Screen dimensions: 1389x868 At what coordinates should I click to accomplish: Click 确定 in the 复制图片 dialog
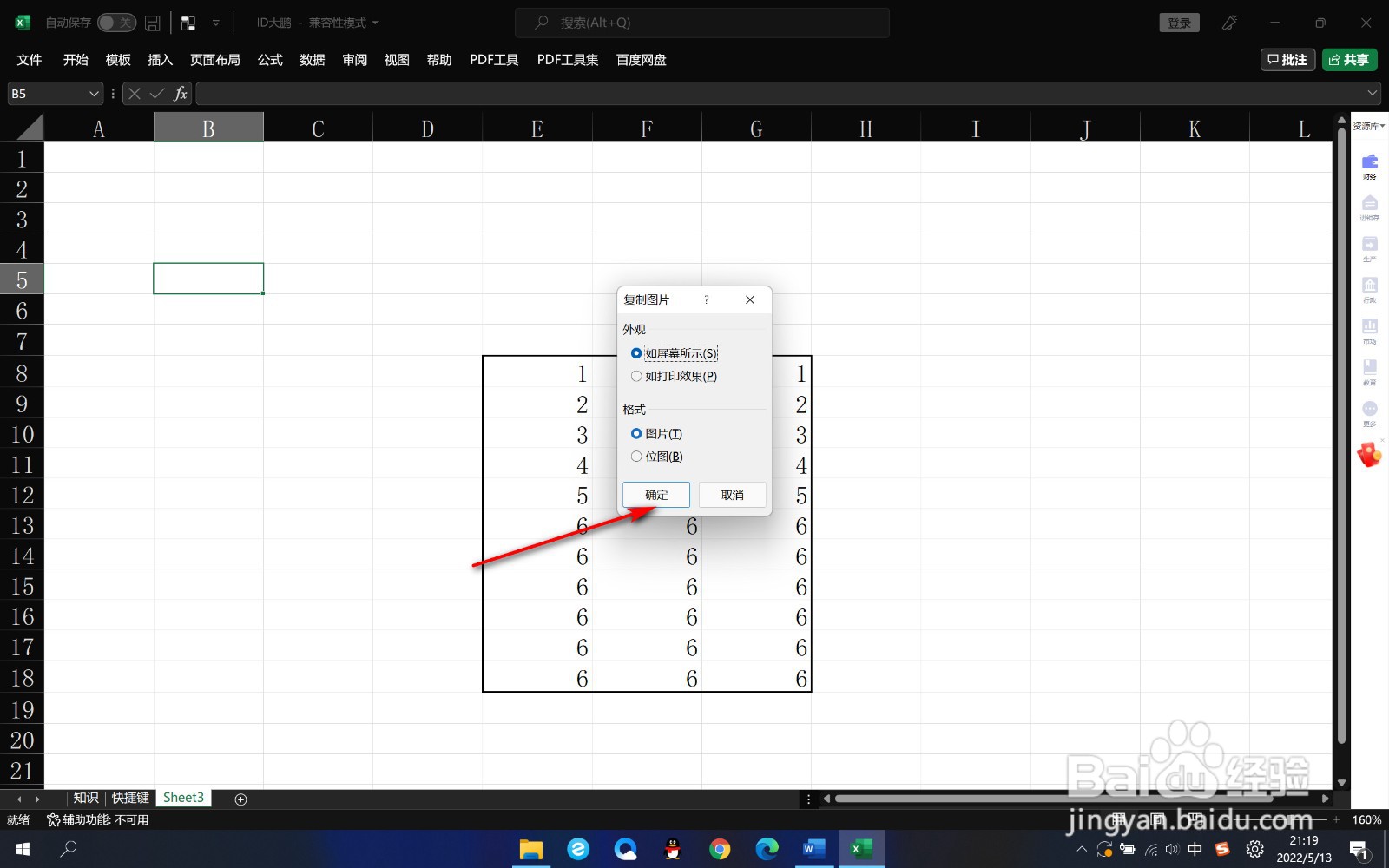pyautogui.click(x=656, y=495)
